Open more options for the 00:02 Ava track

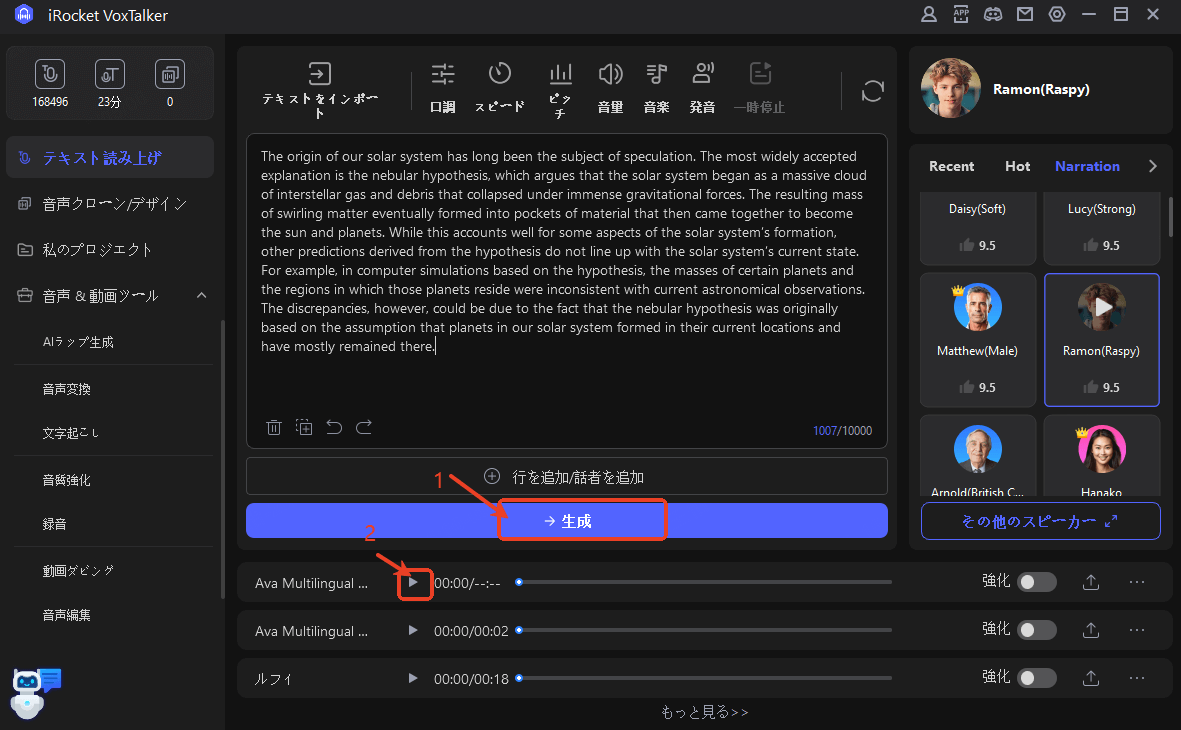[1137, 631]
